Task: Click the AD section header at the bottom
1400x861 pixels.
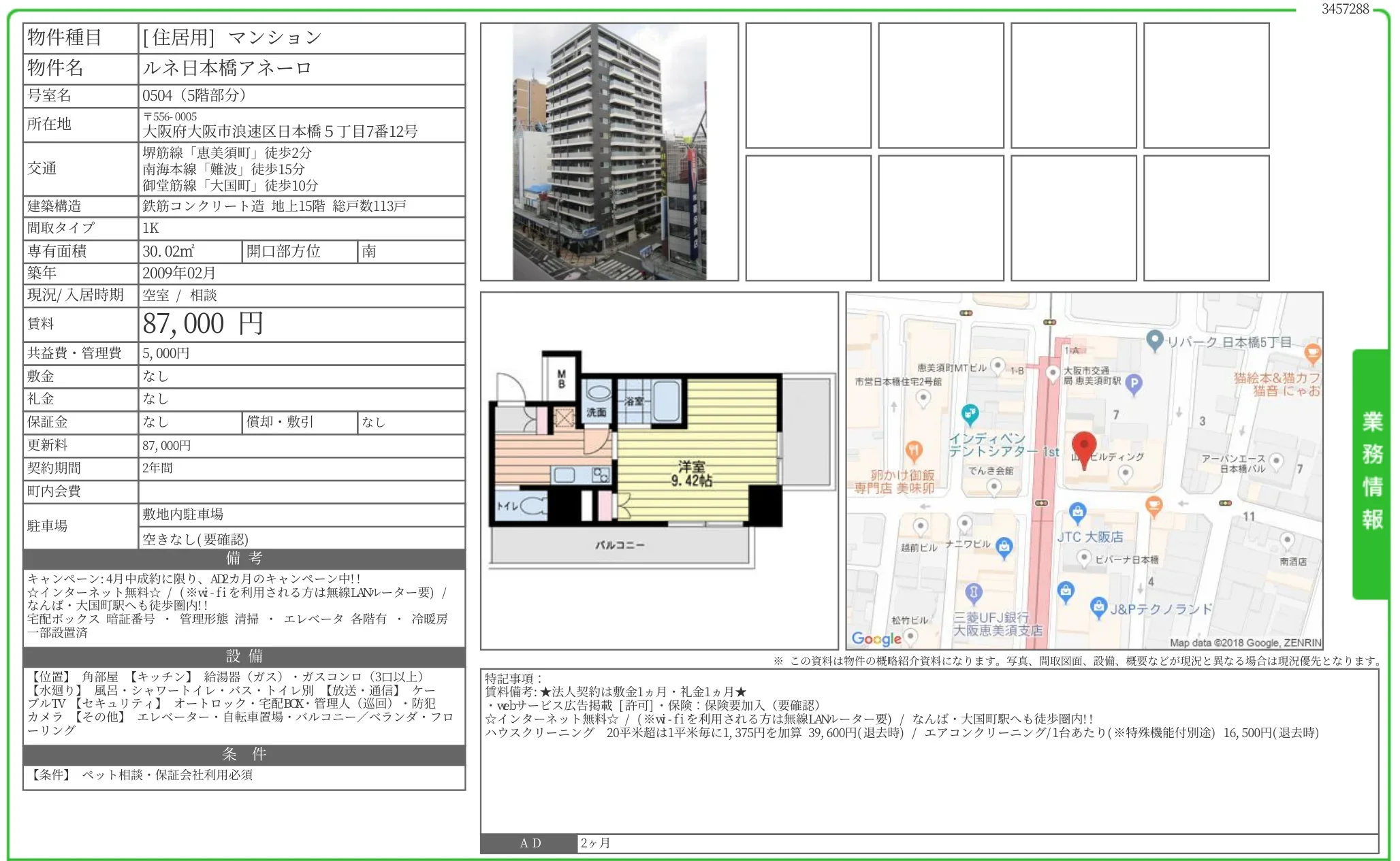Action: coord(530,843)
